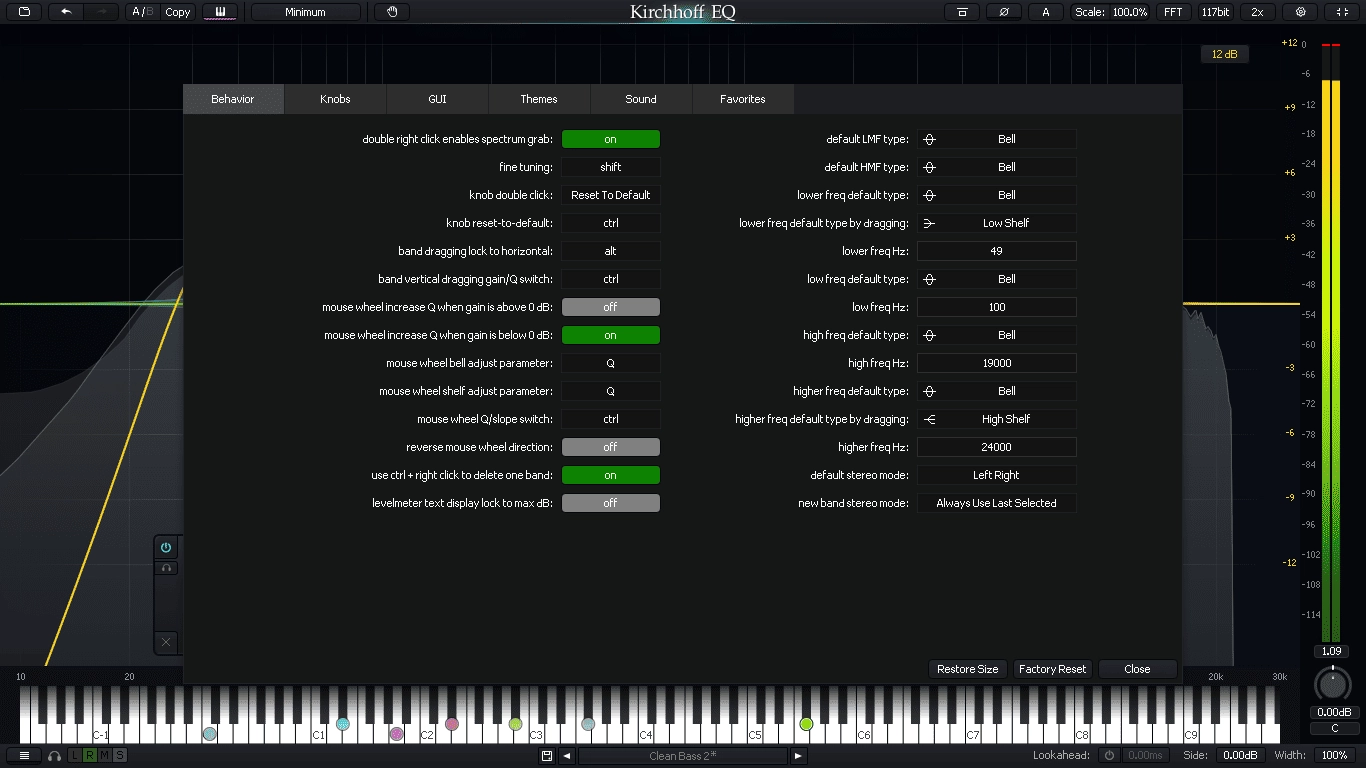This screenshot has height=768, width=1366.
Task: Click the cyan band dot on the keyboard near C1
Action: [x=343, y=724]
